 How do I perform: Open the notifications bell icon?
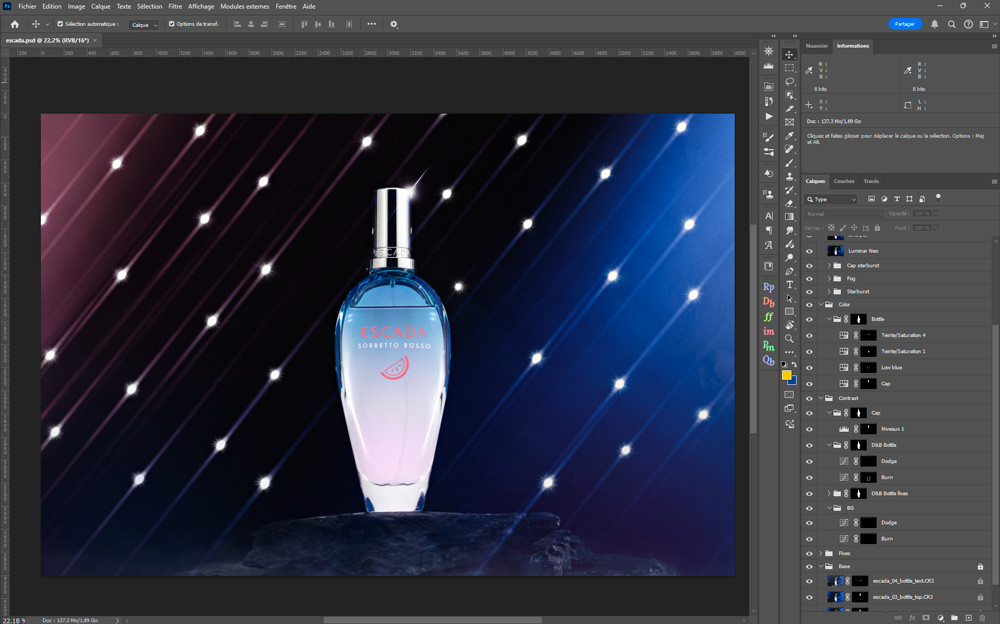pyautogui.click(x=934, y=24)
